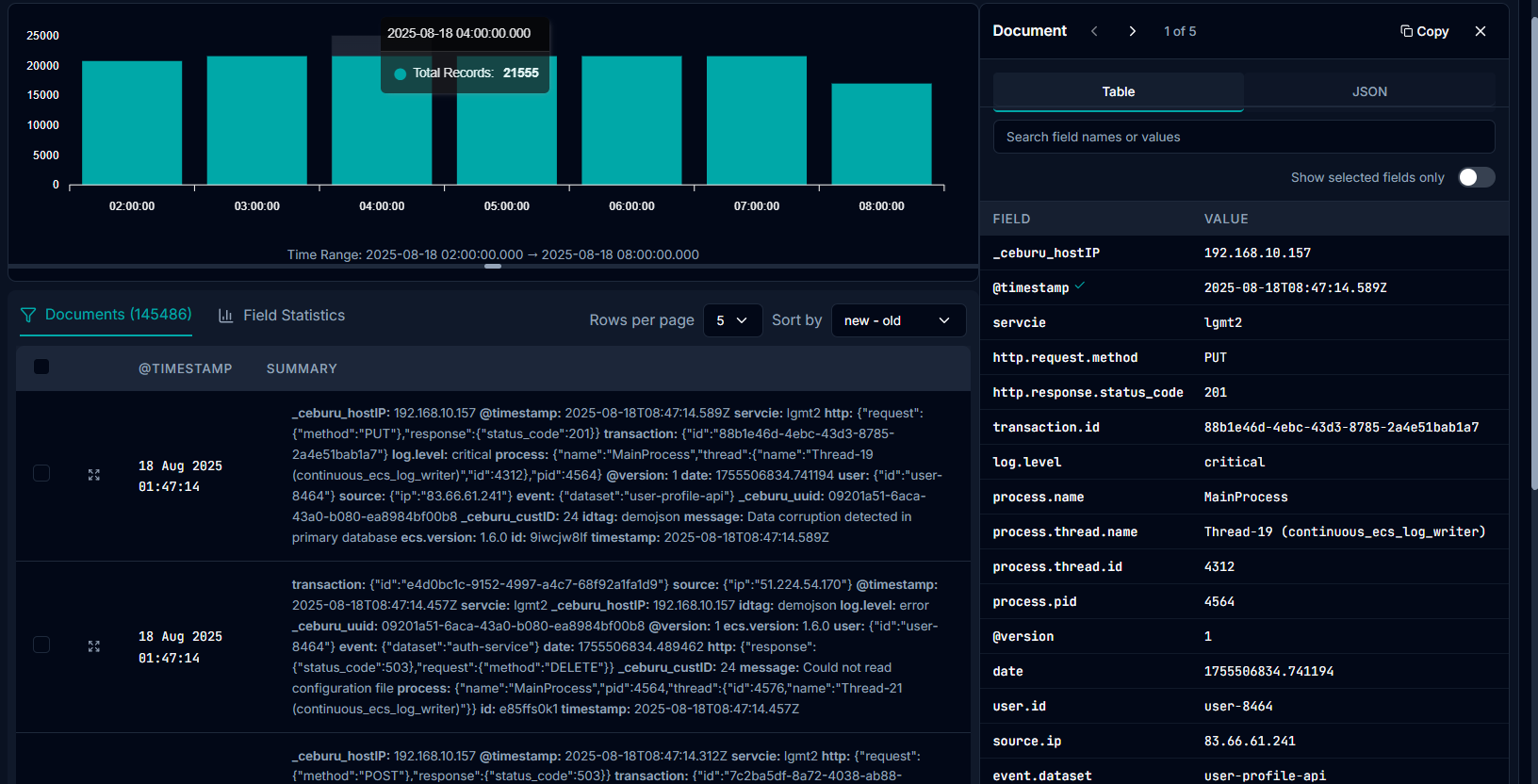The width and height of the screenshot is (1538, 784).
Task: Close the Document panel
Action: (1481, 31)
